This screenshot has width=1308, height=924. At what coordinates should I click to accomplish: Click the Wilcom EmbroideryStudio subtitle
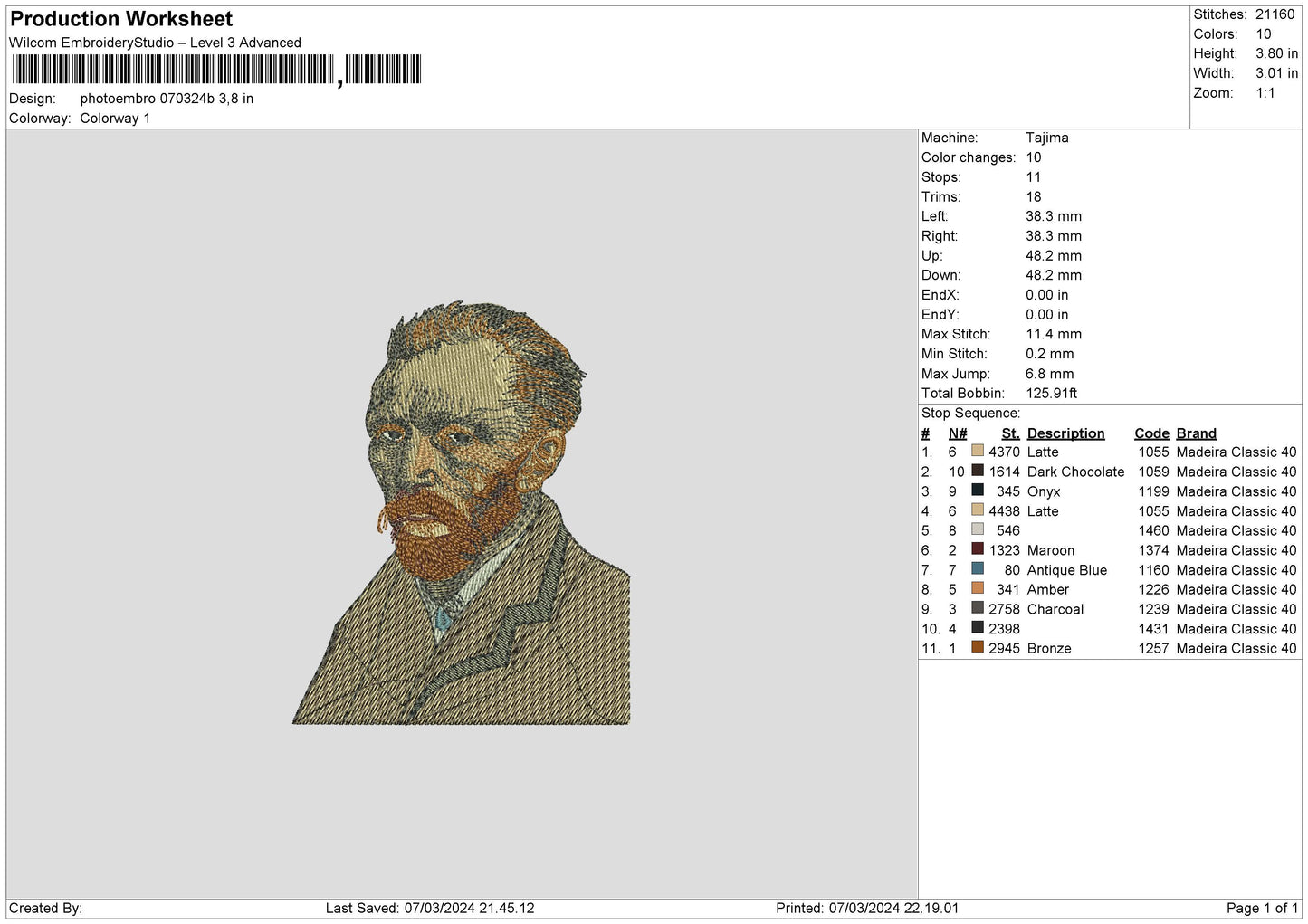pos(155,43)
